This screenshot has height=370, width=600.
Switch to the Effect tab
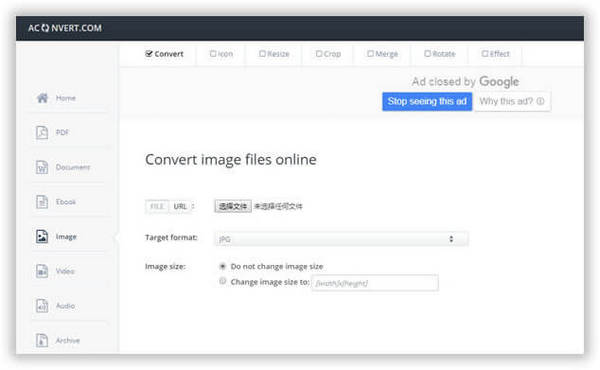tap(496, 54)
